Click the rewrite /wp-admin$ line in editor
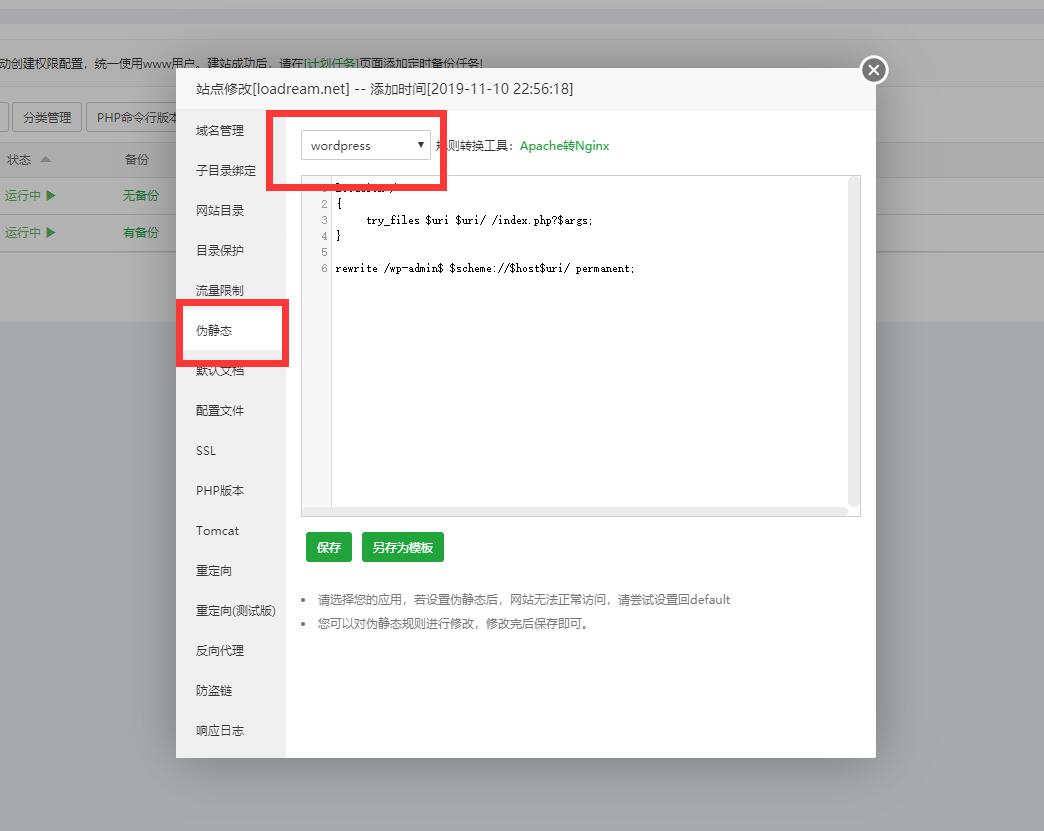The width and height of the screenshot is (1044, 831). tap(485, 268)
